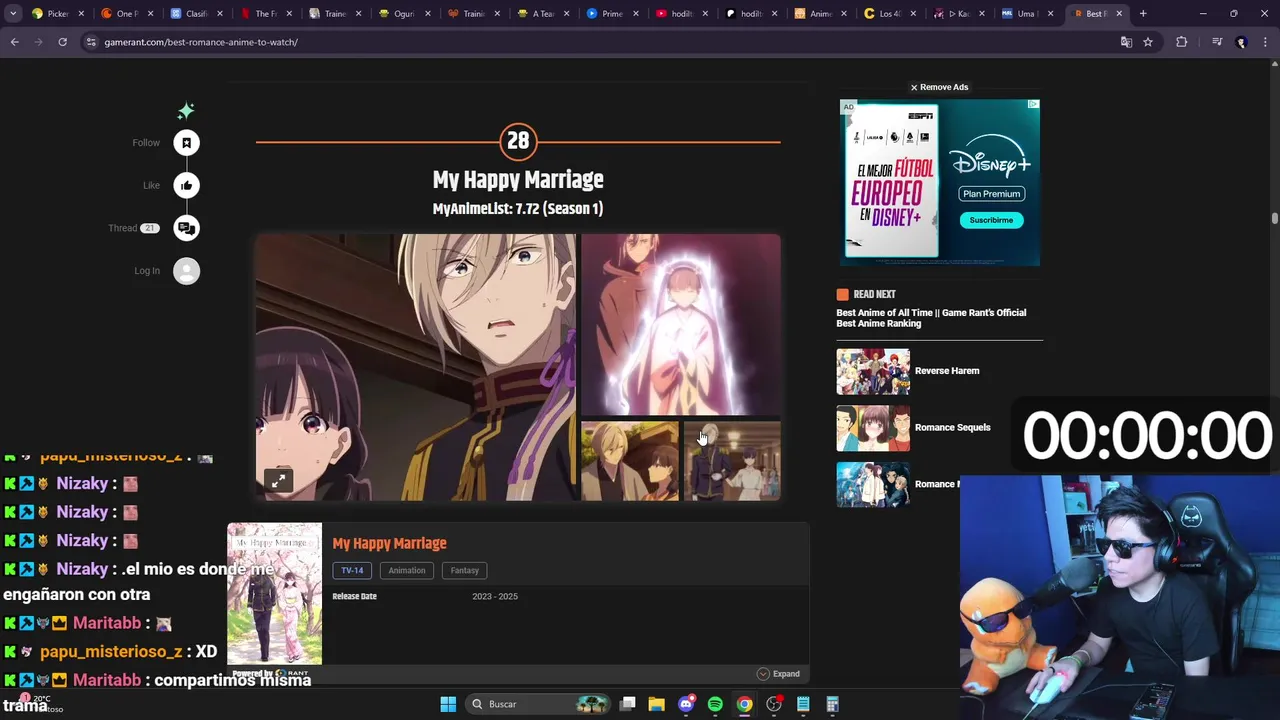The image size is (1280, 720).
Task: Expand the main anime image fullscreen
Action: point(279,481)
